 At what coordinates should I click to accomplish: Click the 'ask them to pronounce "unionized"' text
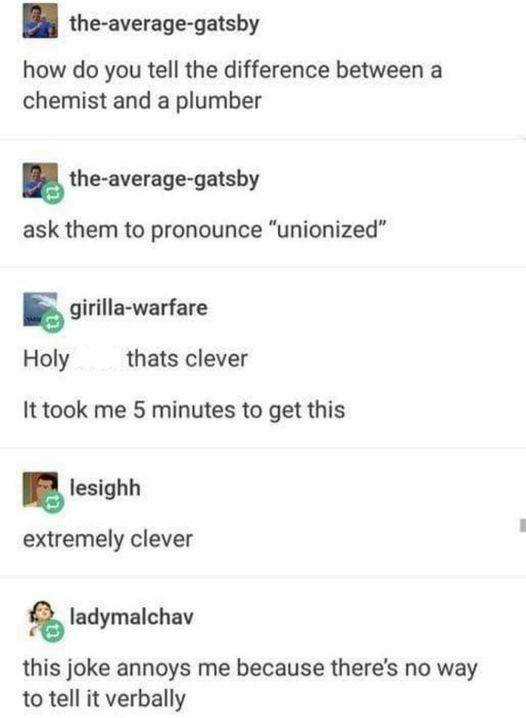[x=205, y=229]
